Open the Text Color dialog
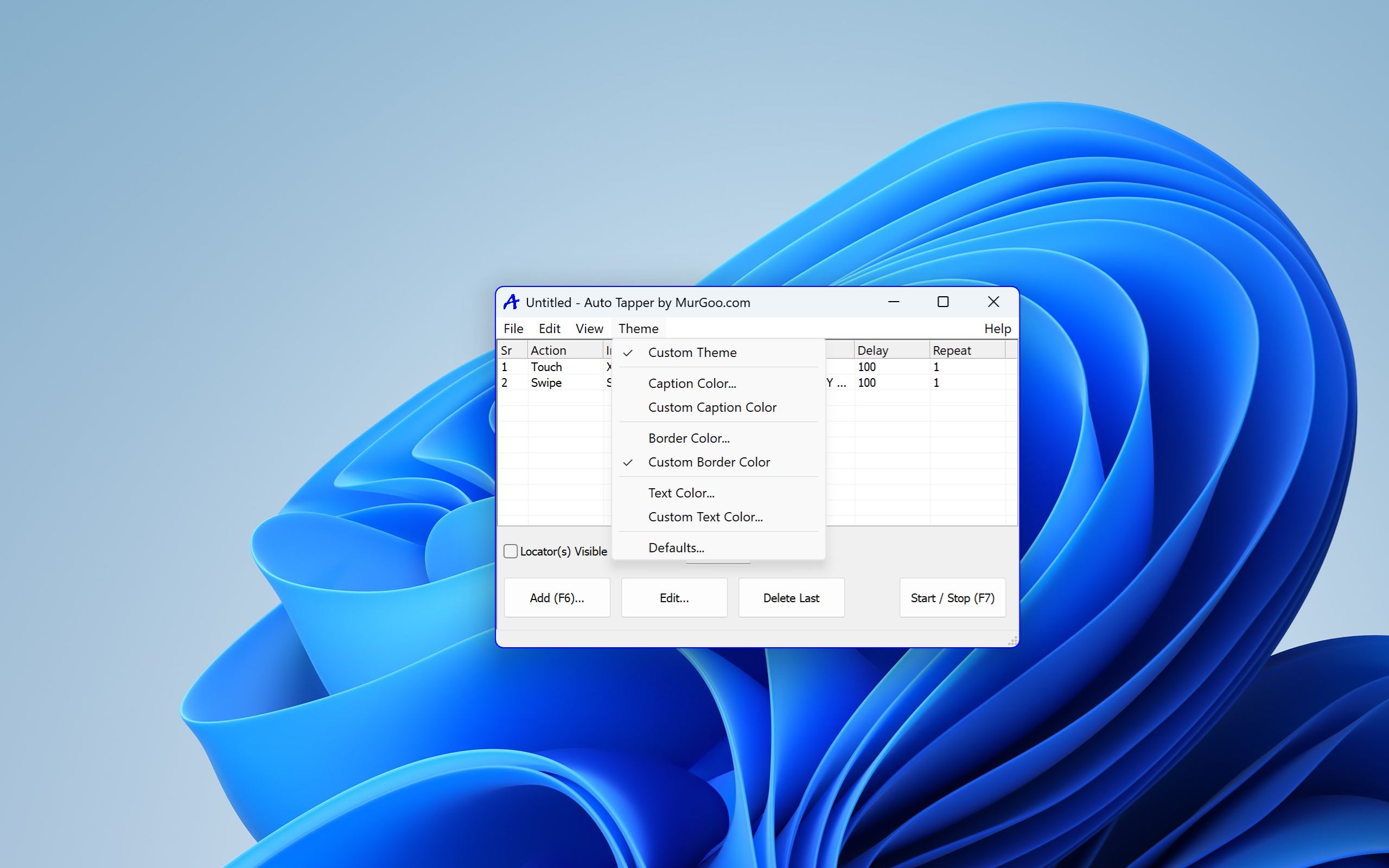Viewport: 1389px width, 868px height. (x=681, y=493)
